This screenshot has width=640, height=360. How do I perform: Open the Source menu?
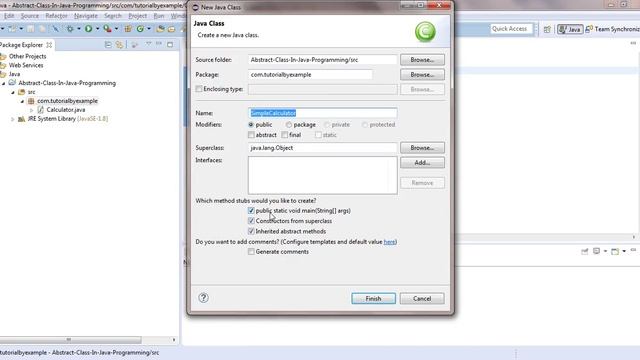coord(30,16)
